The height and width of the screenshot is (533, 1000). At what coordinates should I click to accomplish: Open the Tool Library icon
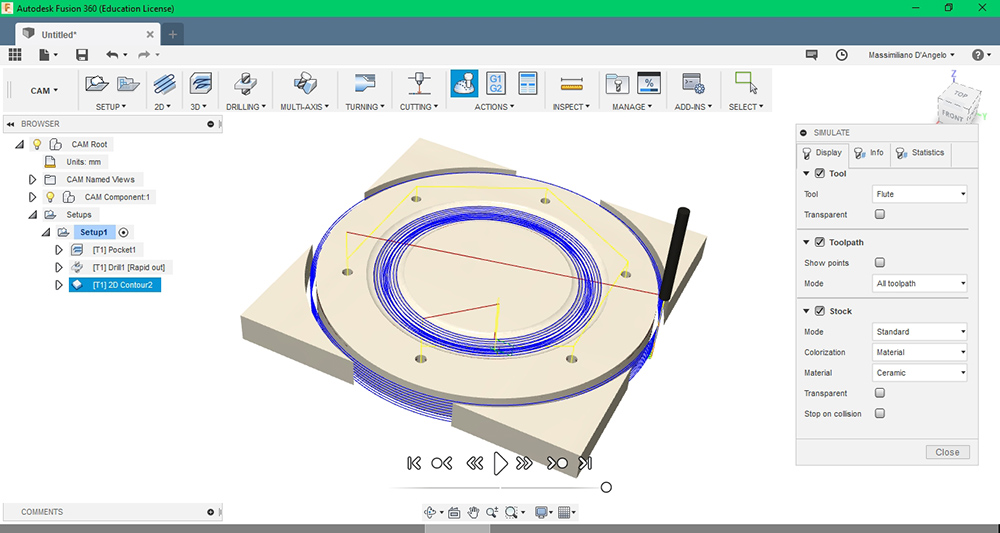[617, 84]
